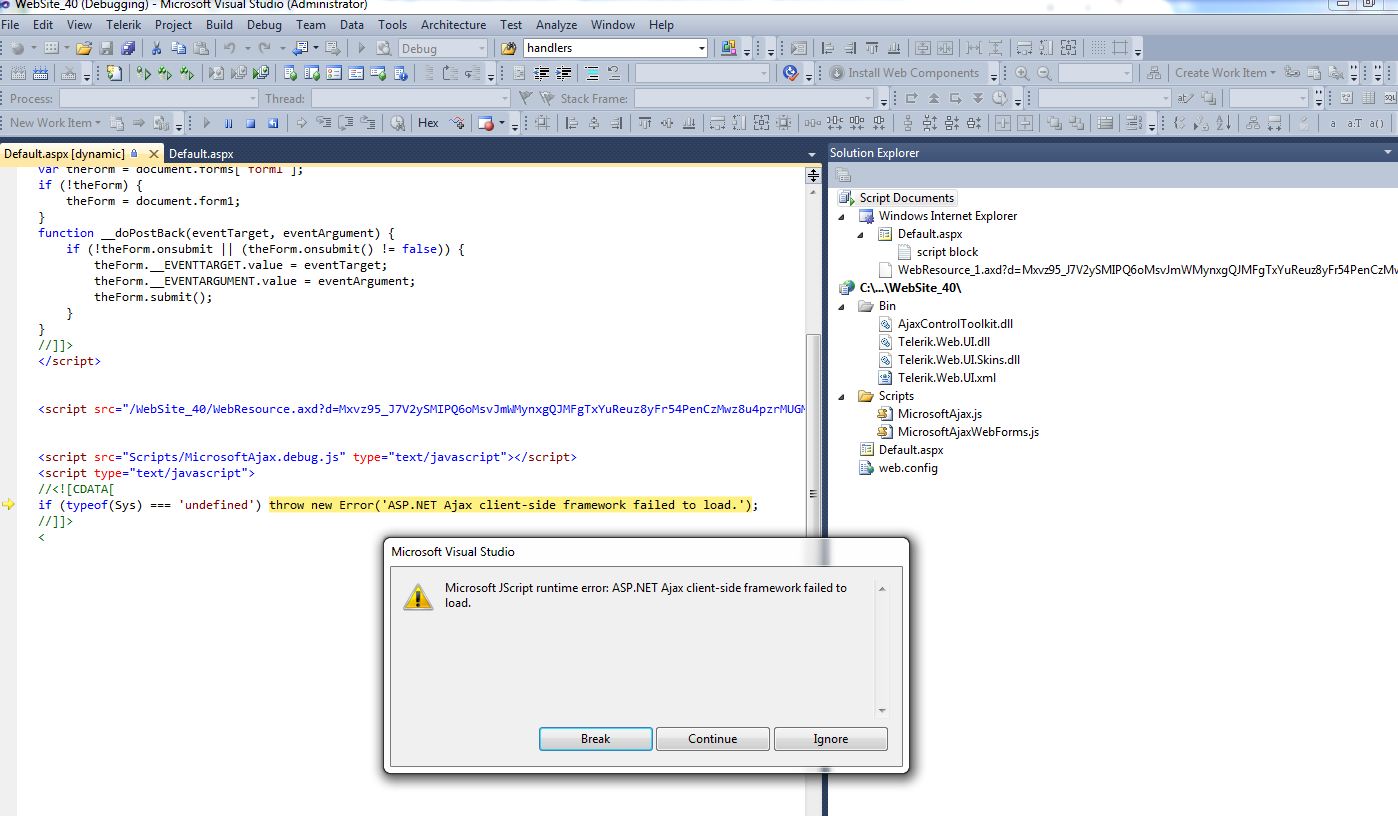The width and height of the screenshot is (1398, 816).
Task: Close the Default.aspx [dynamic] tab
Action: [153, 154]
